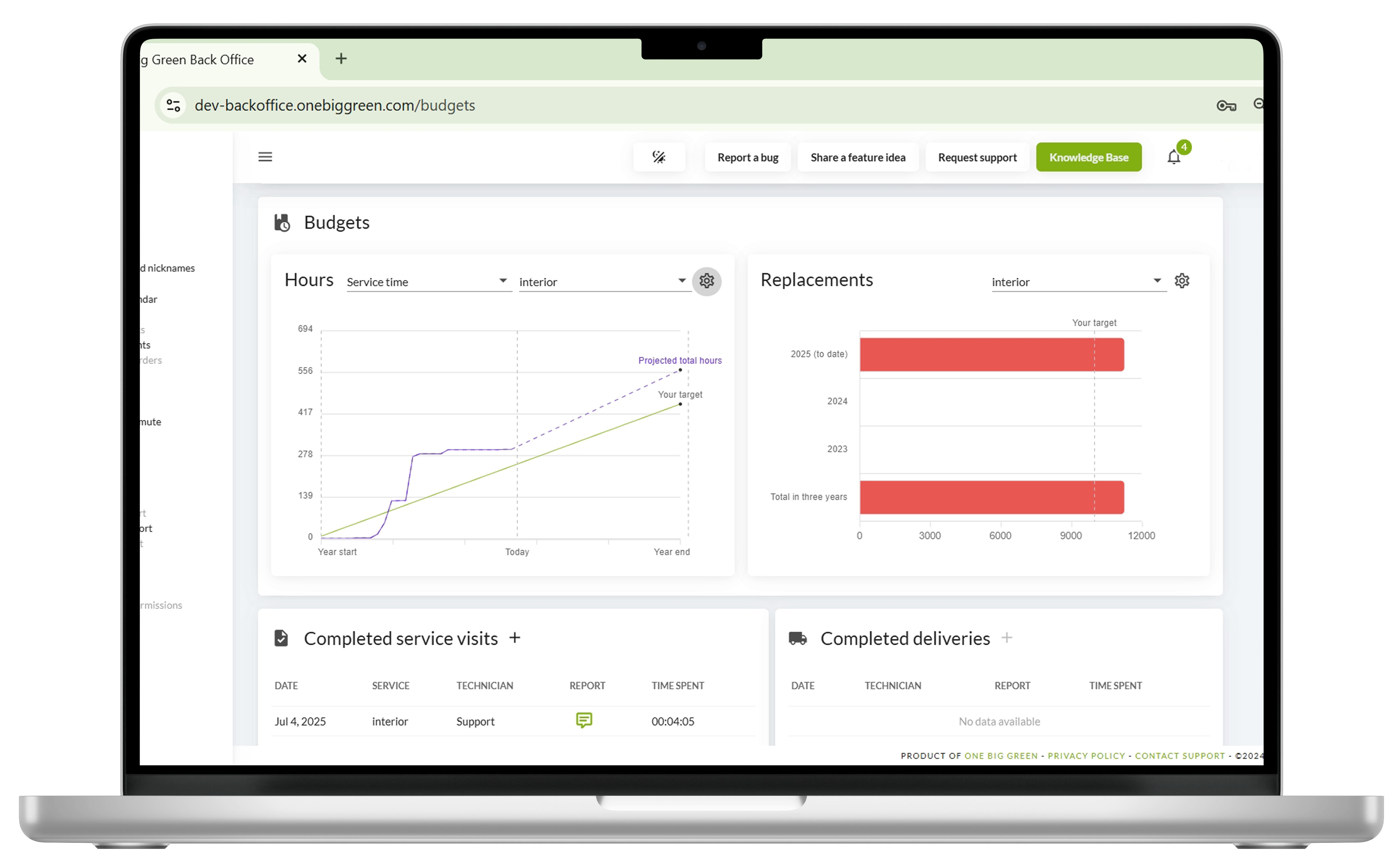This screenshot has height=856, width=1400.
Task: Click the Support technician cell
Action: click(475, 721)
